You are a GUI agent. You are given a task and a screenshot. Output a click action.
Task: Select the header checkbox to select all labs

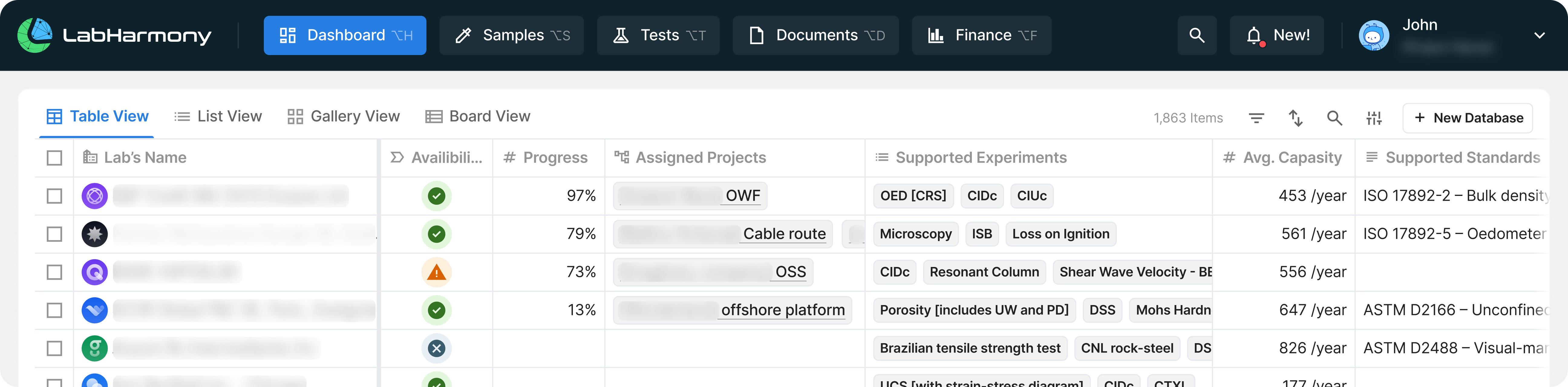pos(54,158)
